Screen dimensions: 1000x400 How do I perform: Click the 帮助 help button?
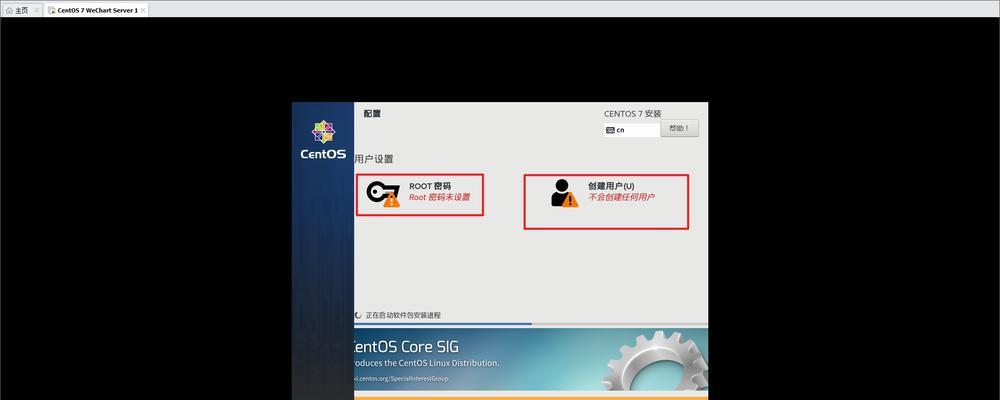(679, 128)
